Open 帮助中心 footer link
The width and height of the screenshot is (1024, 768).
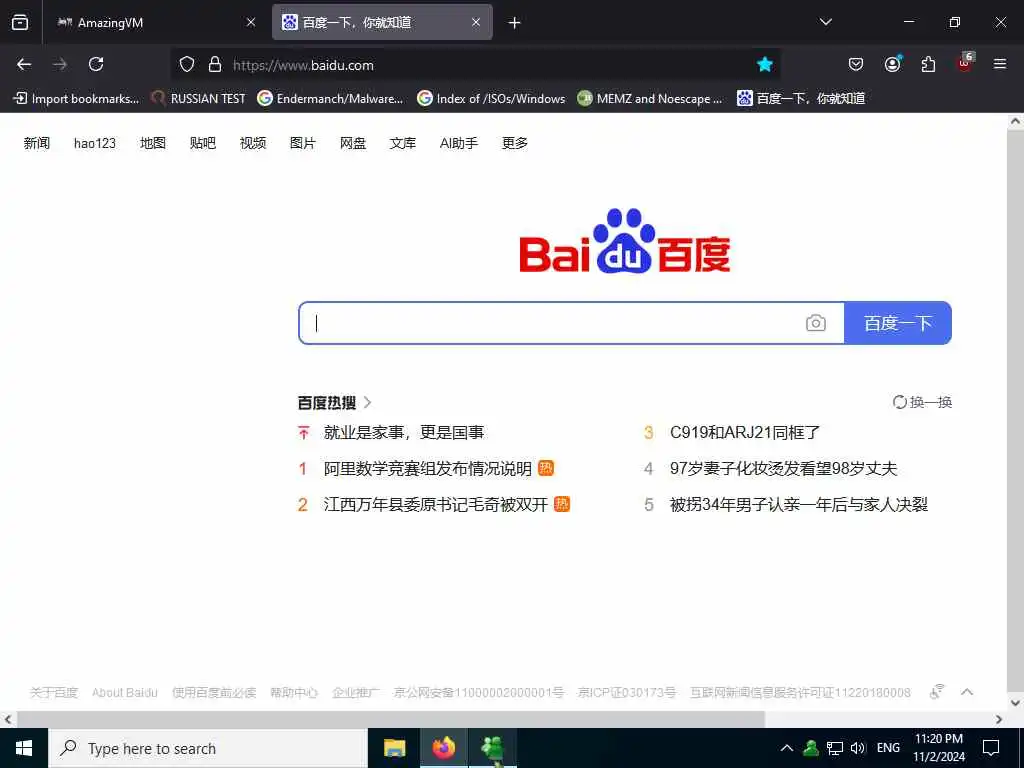(x=294, y=692)
